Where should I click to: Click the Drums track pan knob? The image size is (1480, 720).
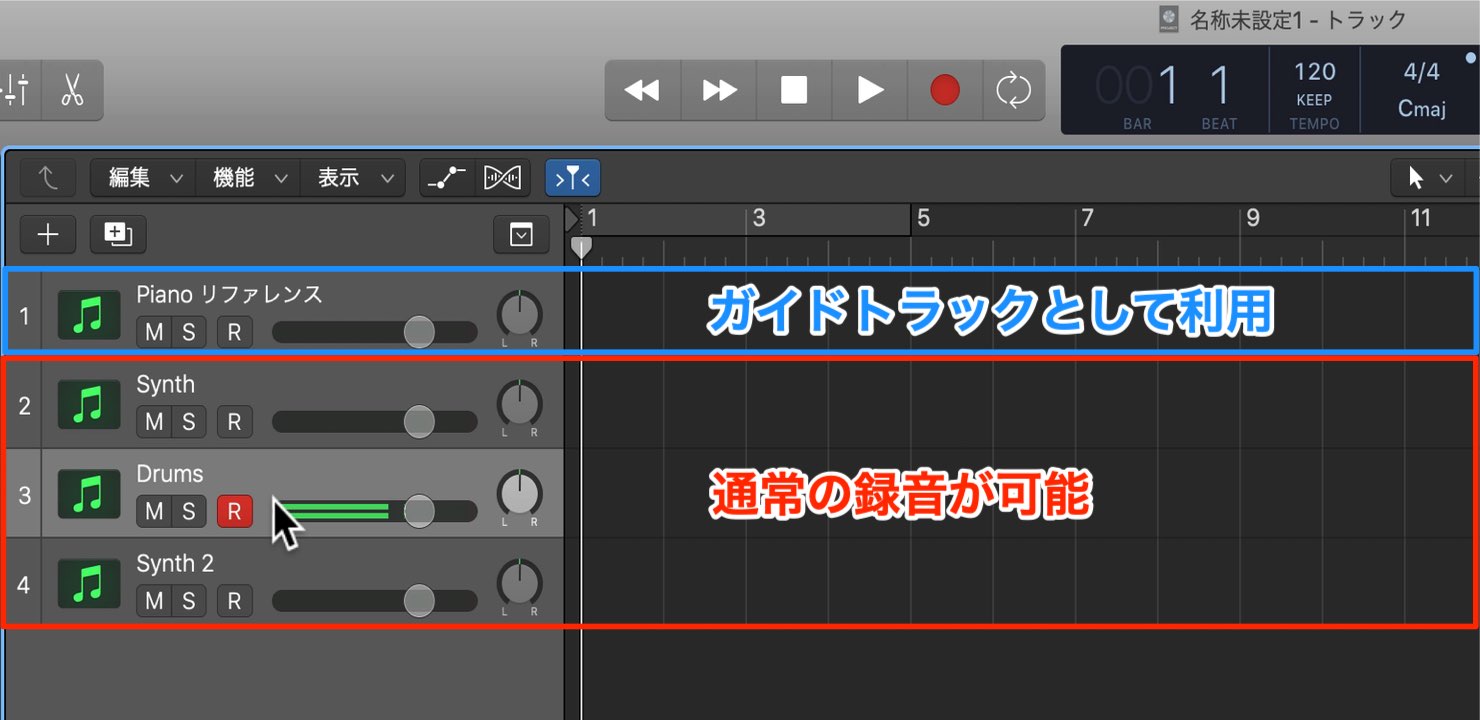pyautogui.click(x=519, y=493)
